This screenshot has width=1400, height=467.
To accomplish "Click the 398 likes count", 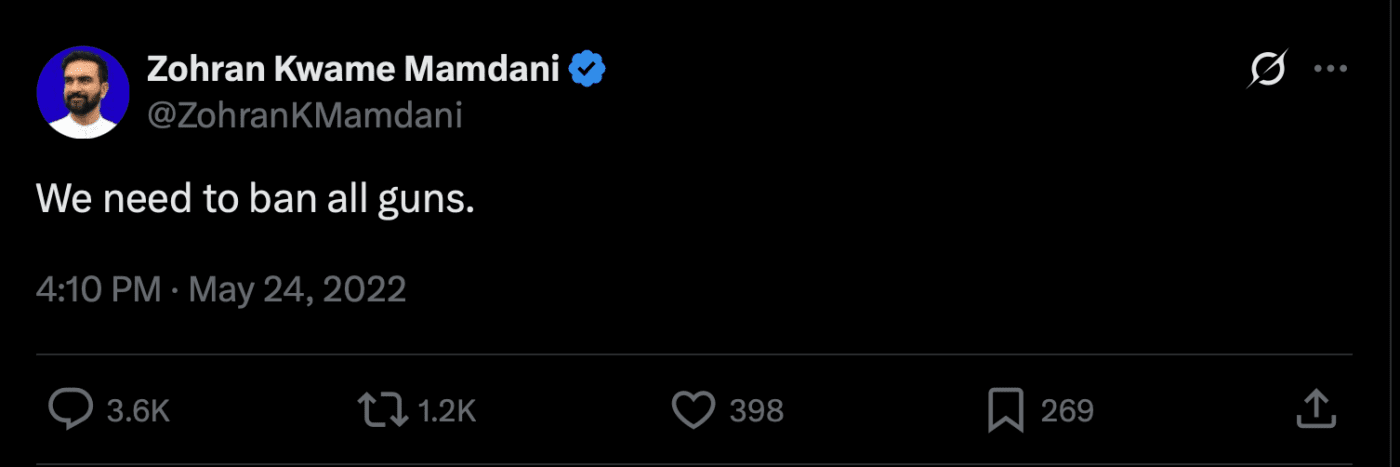I will tap(756, 410).
